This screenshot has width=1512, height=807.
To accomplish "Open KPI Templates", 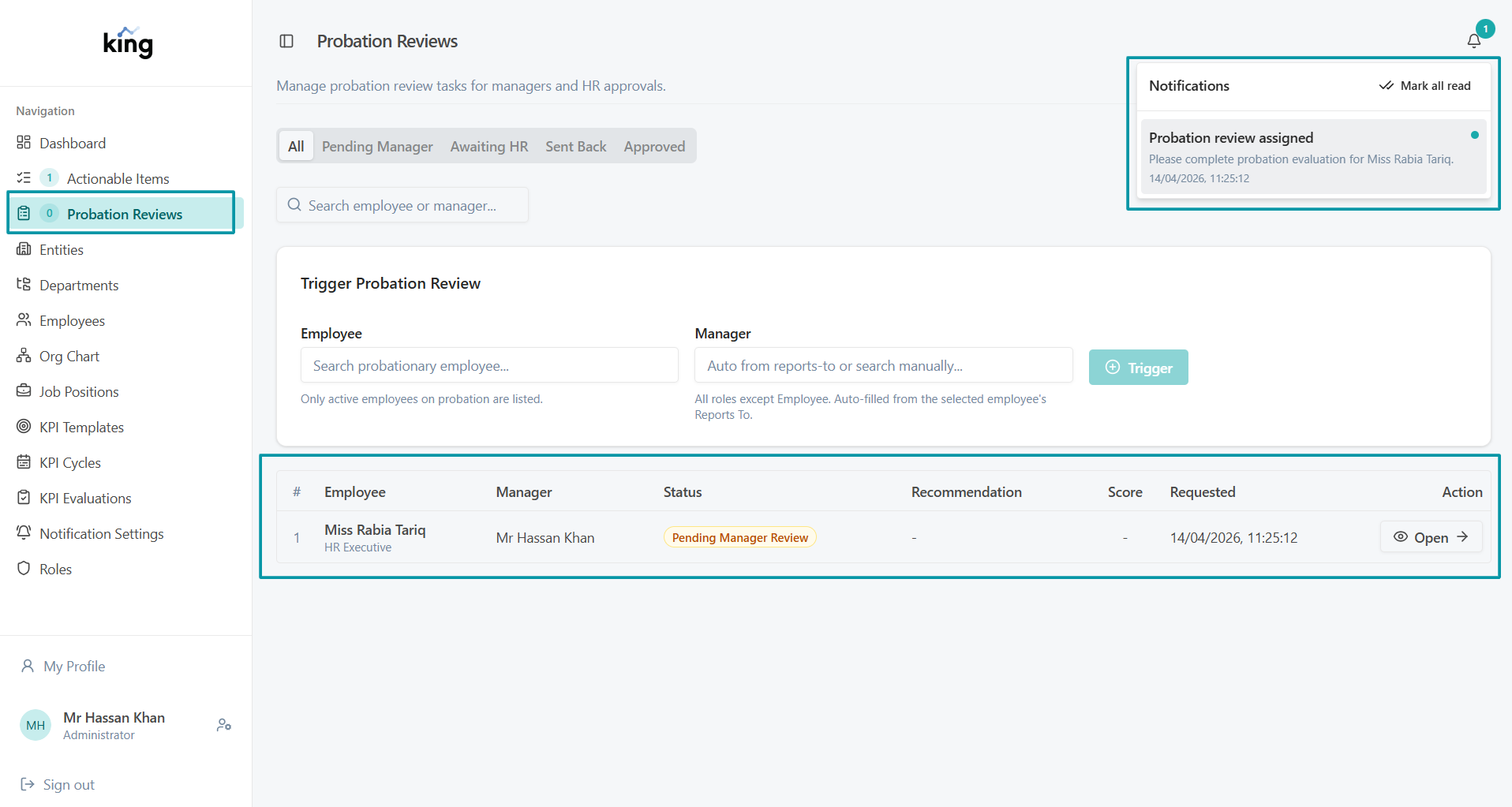I will click(x=125, y=427).
